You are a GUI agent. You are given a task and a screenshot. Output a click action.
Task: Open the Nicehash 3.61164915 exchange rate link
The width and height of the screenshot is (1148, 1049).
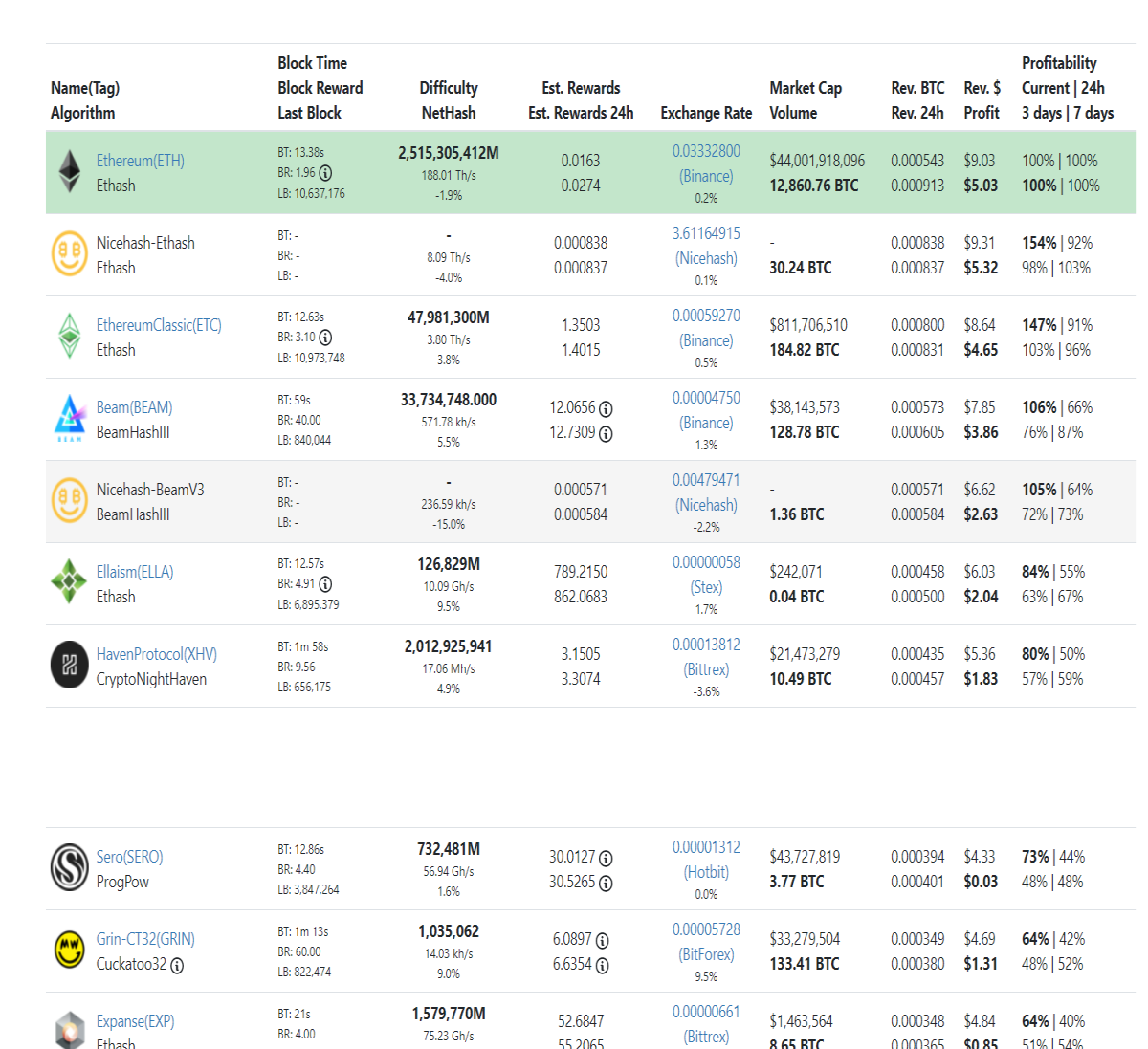pyautogui.click(x=706, y=246)
